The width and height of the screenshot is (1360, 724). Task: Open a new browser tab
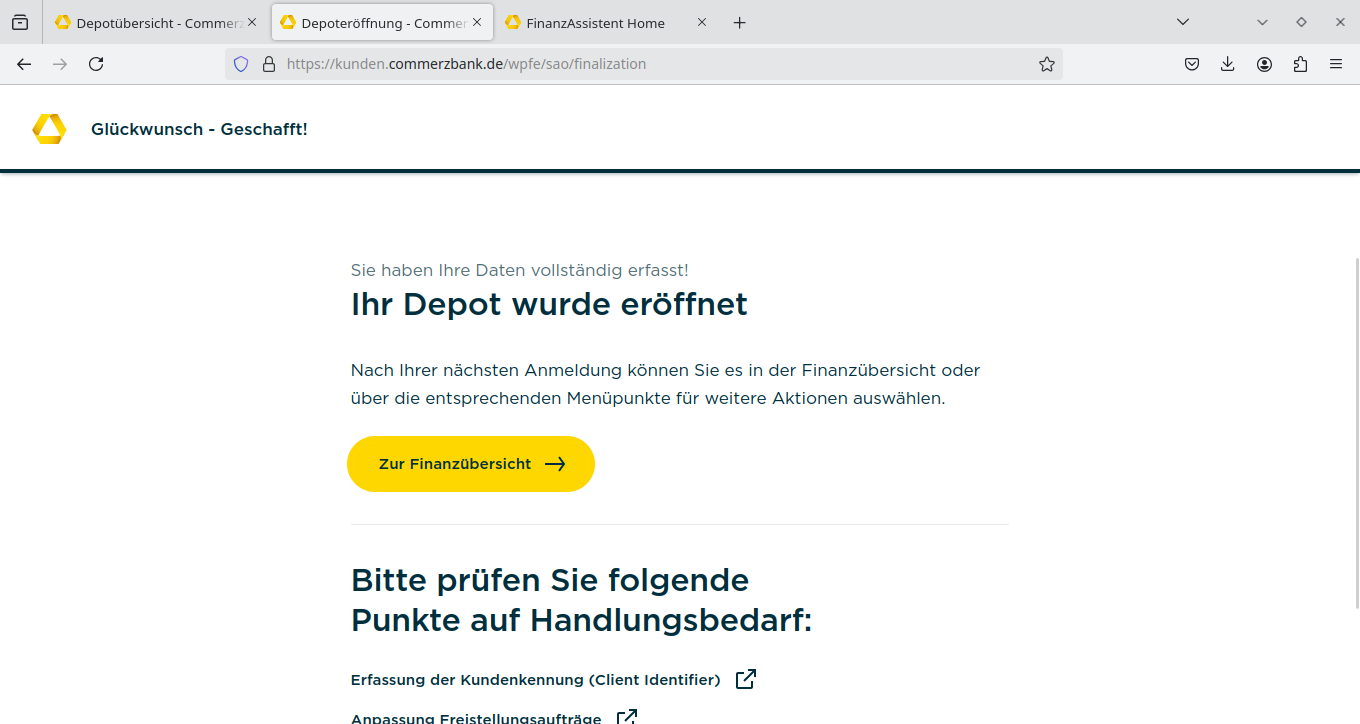click(x=739, y=23)
